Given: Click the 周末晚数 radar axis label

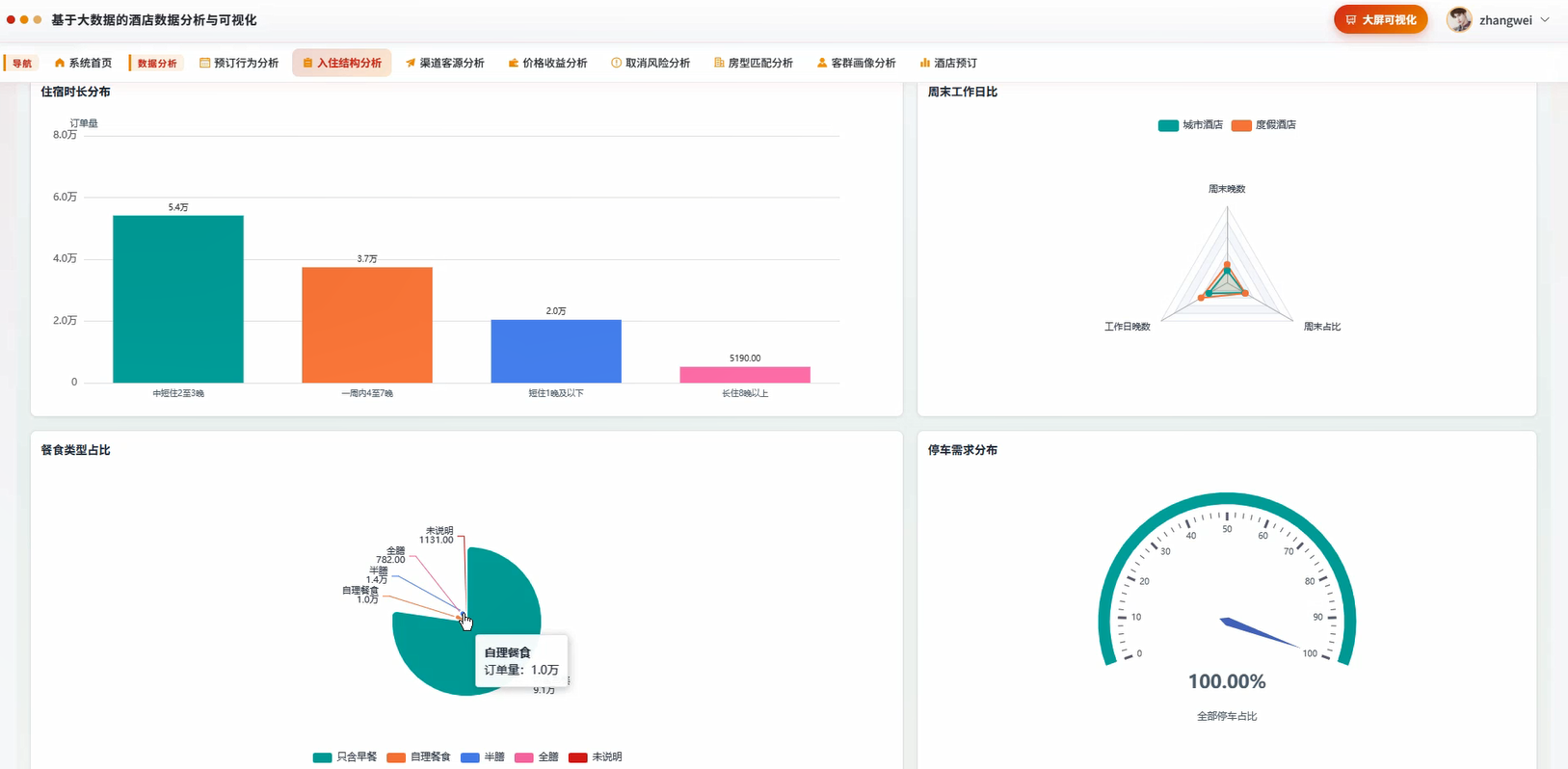Looking at the screenshot, I should pyautogui.click(x=1227, y=189).
